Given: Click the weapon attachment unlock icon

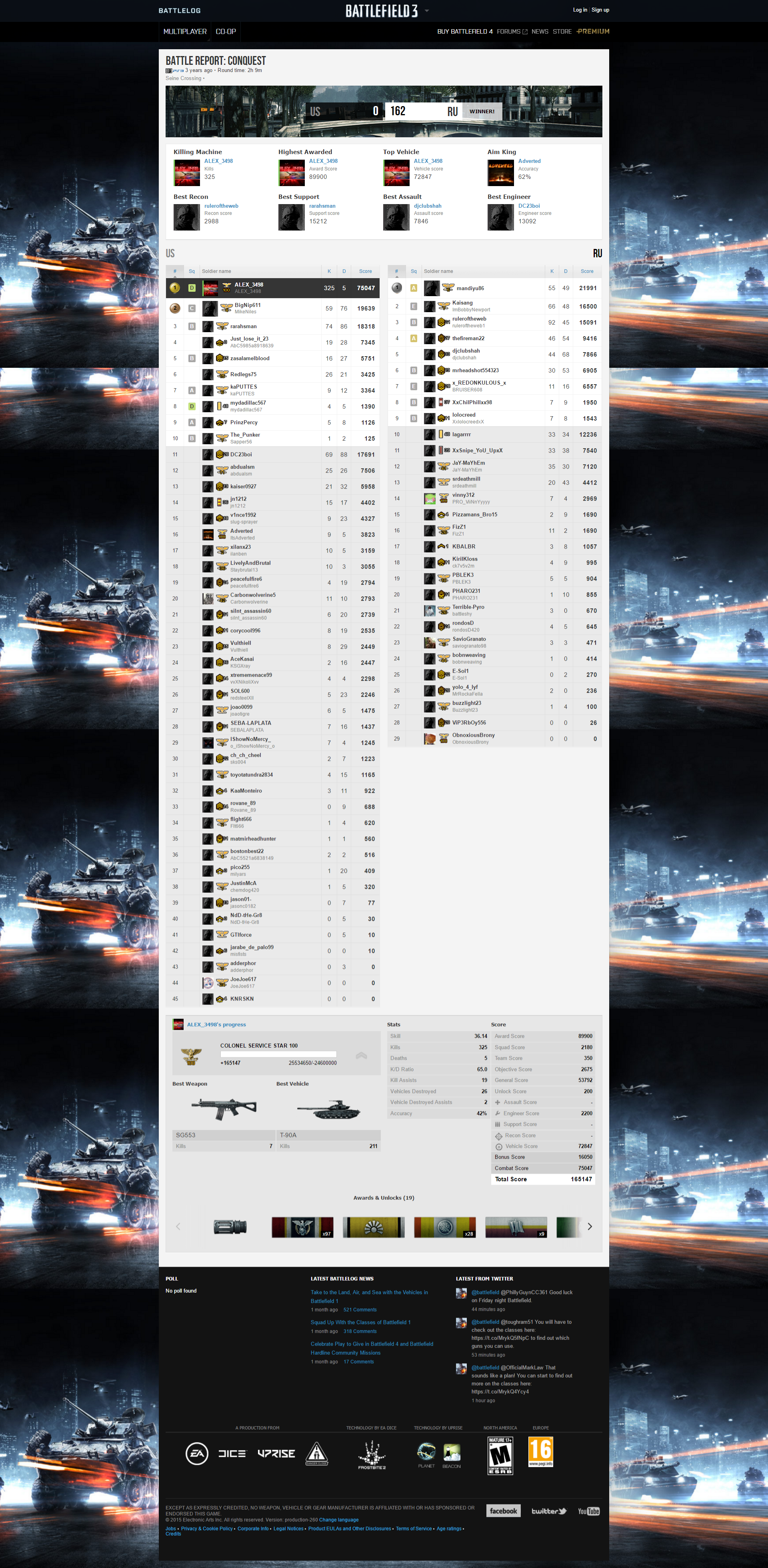Looking at the screenshot, I should [231, 1227].
